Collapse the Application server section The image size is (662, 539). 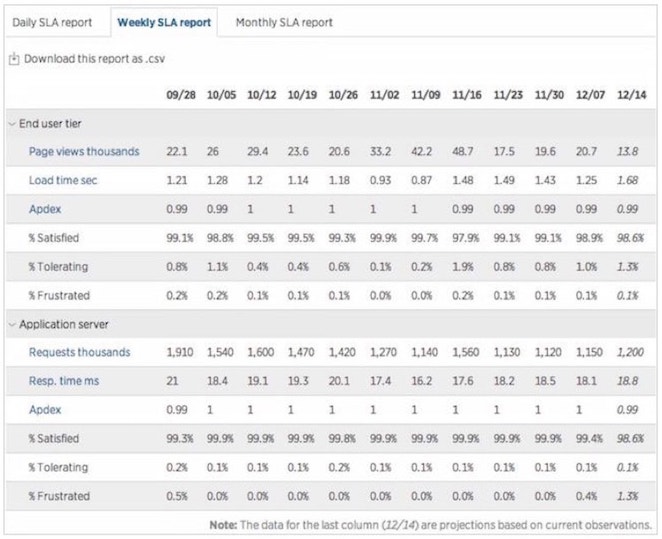(x=12, y=325)
